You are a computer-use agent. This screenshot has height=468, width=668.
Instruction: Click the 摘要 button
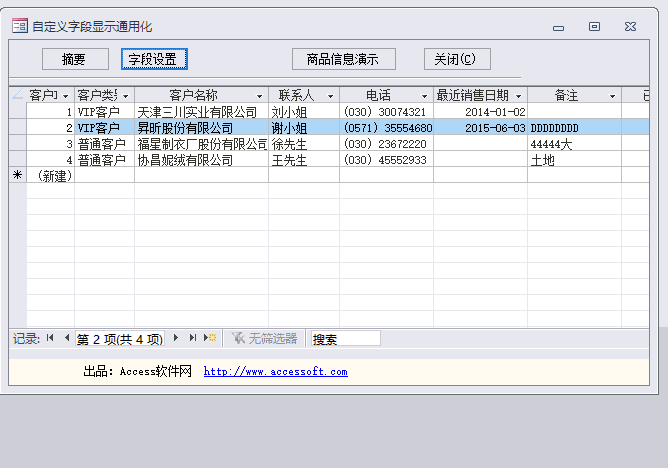75,59
